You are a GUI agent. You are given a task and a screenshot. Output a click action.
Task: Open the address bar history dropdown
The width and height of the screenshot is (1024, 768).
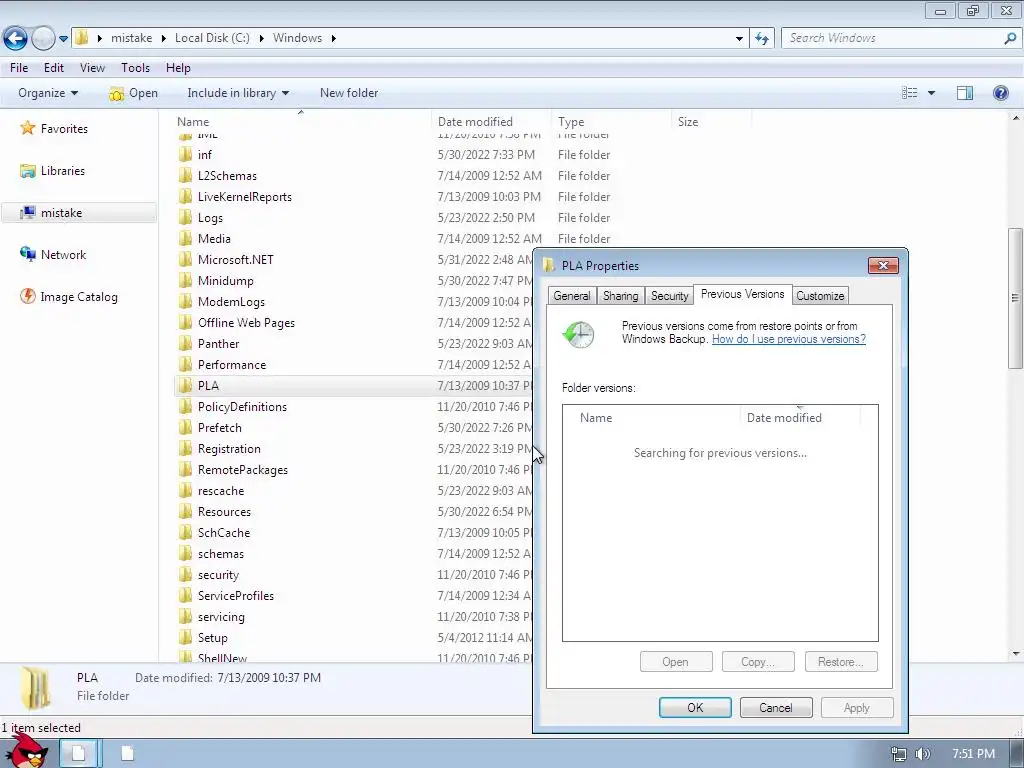739,39
